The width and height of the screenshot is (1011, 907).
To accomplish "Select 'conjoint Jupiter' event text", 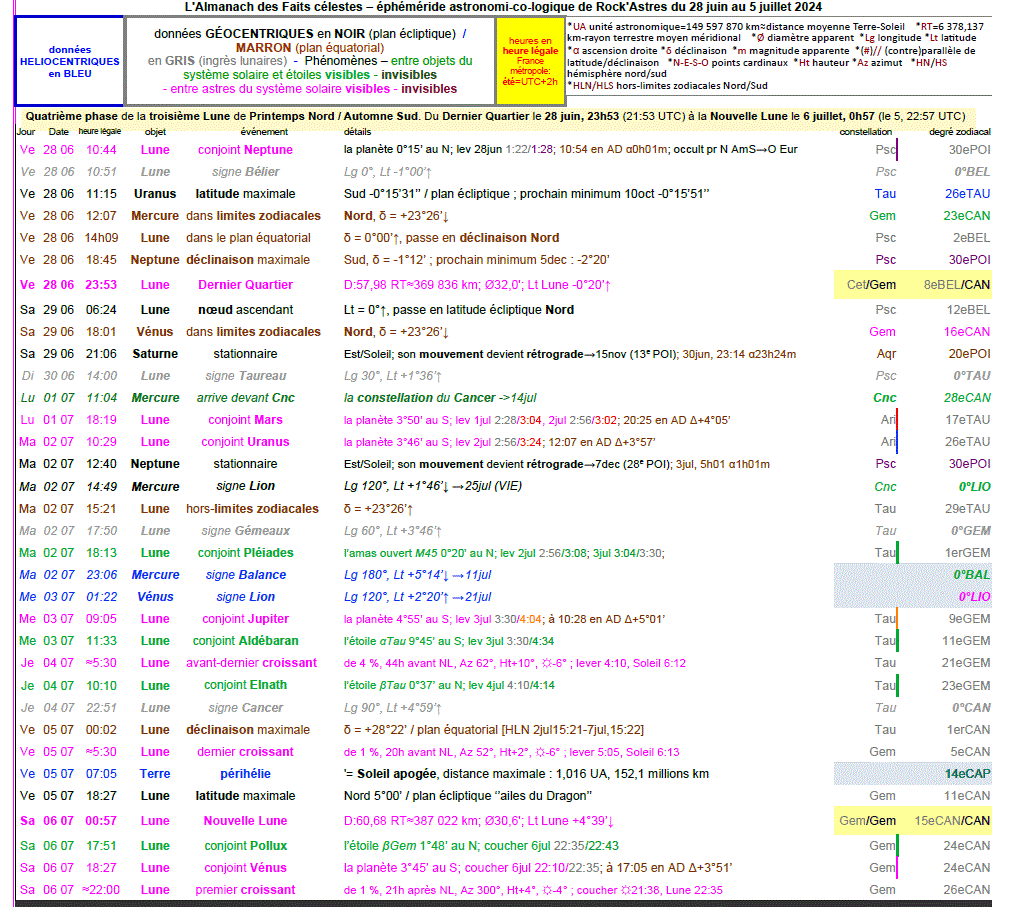I will tap(245, 619).
